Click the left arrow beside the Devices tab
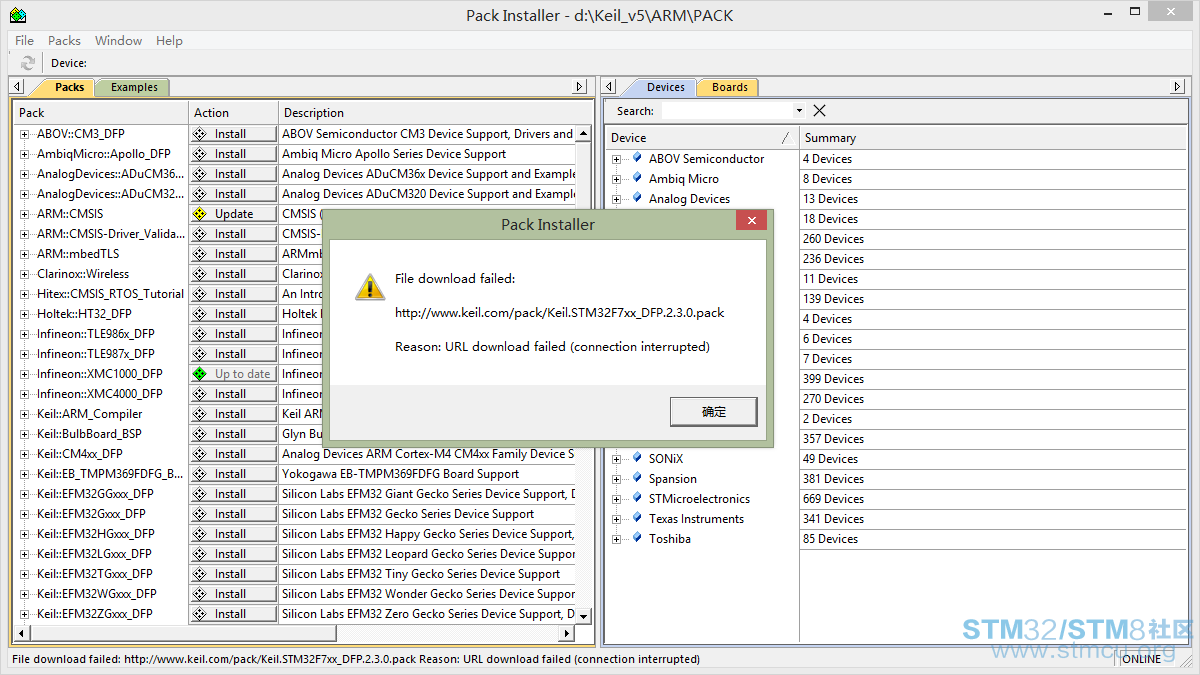 pyautogui.click(x=608, y=87)
